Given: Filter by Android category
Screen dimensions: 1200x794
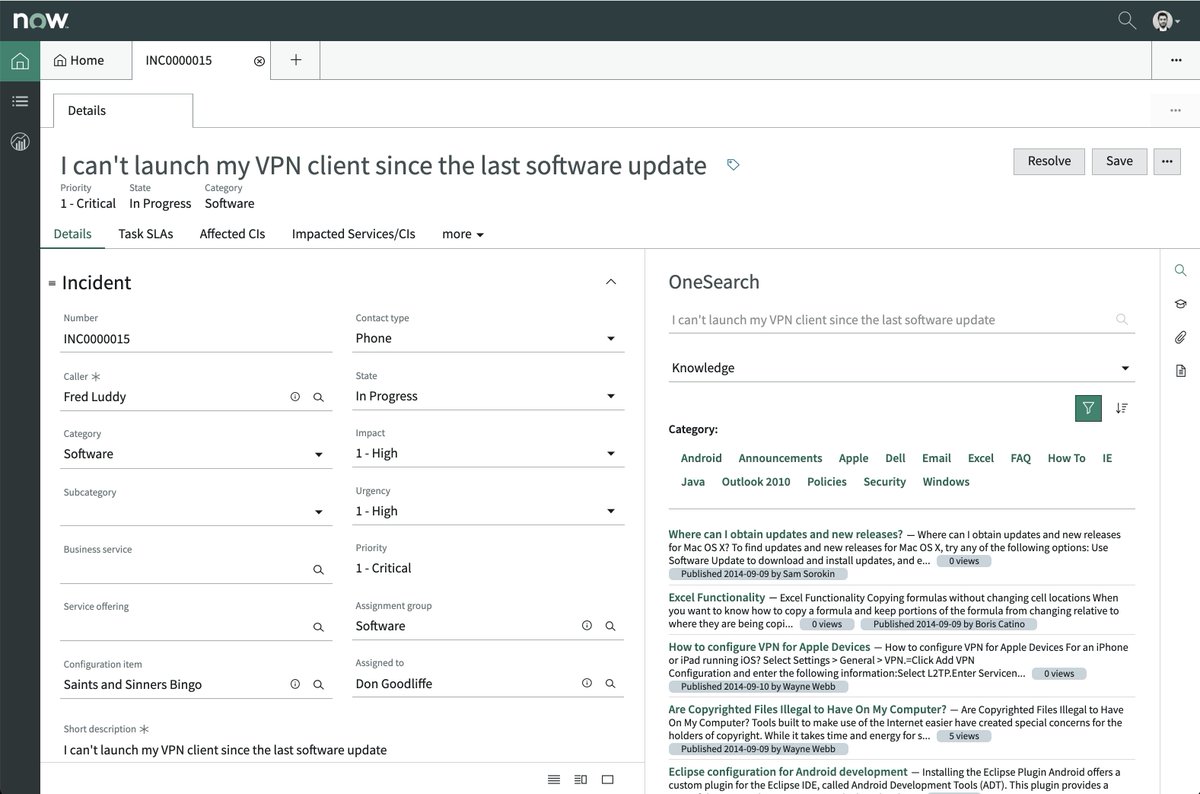Looking at the screenshot, I should [x=701, y=458].
